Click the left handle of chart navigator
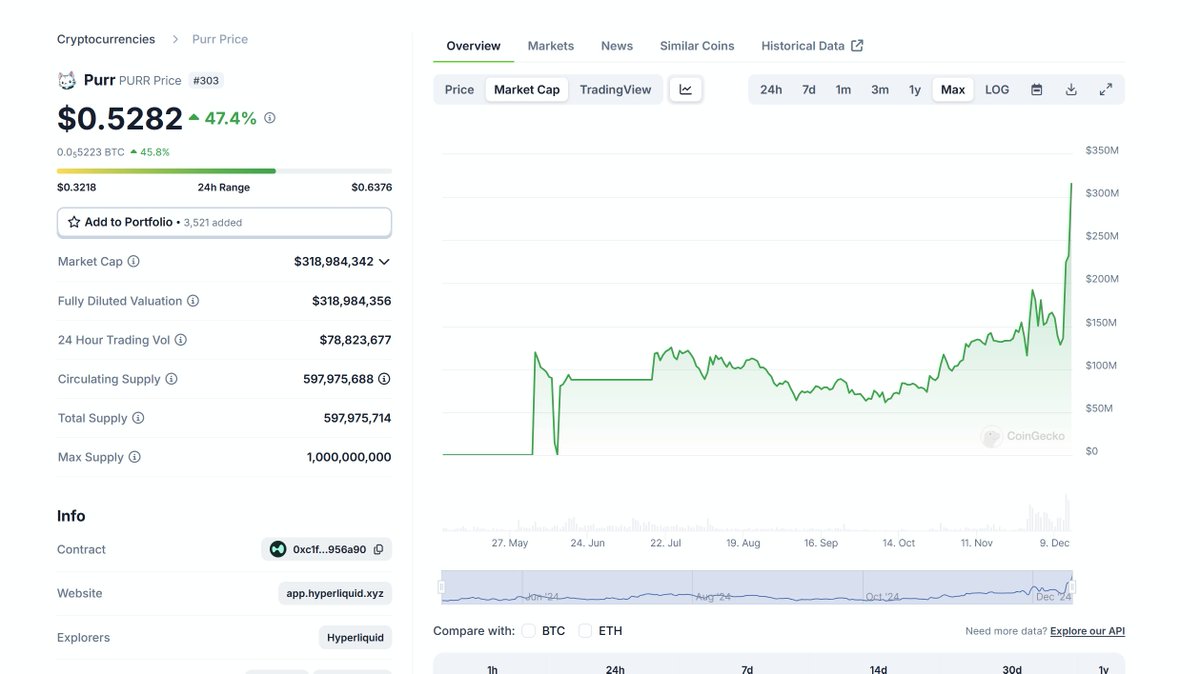The height and width of the screenshot is (674, 1200). pyautogui.click(x=442, y=587)
